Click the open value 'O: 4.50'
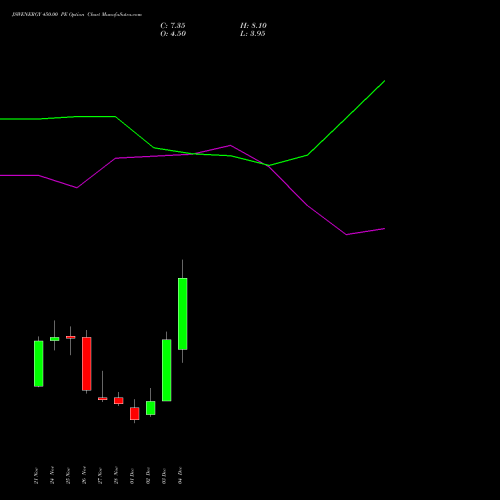Viewport: 500px width, 500px height. 173,34
